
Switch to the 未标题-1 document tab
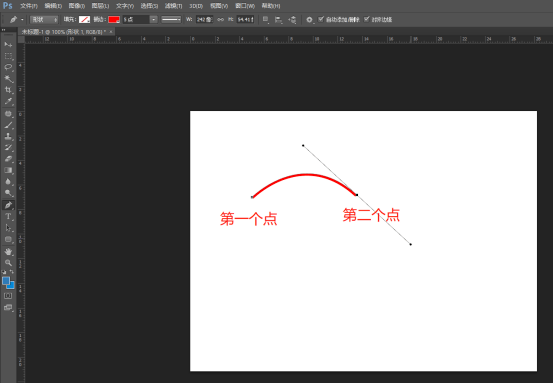pos(64,32)
